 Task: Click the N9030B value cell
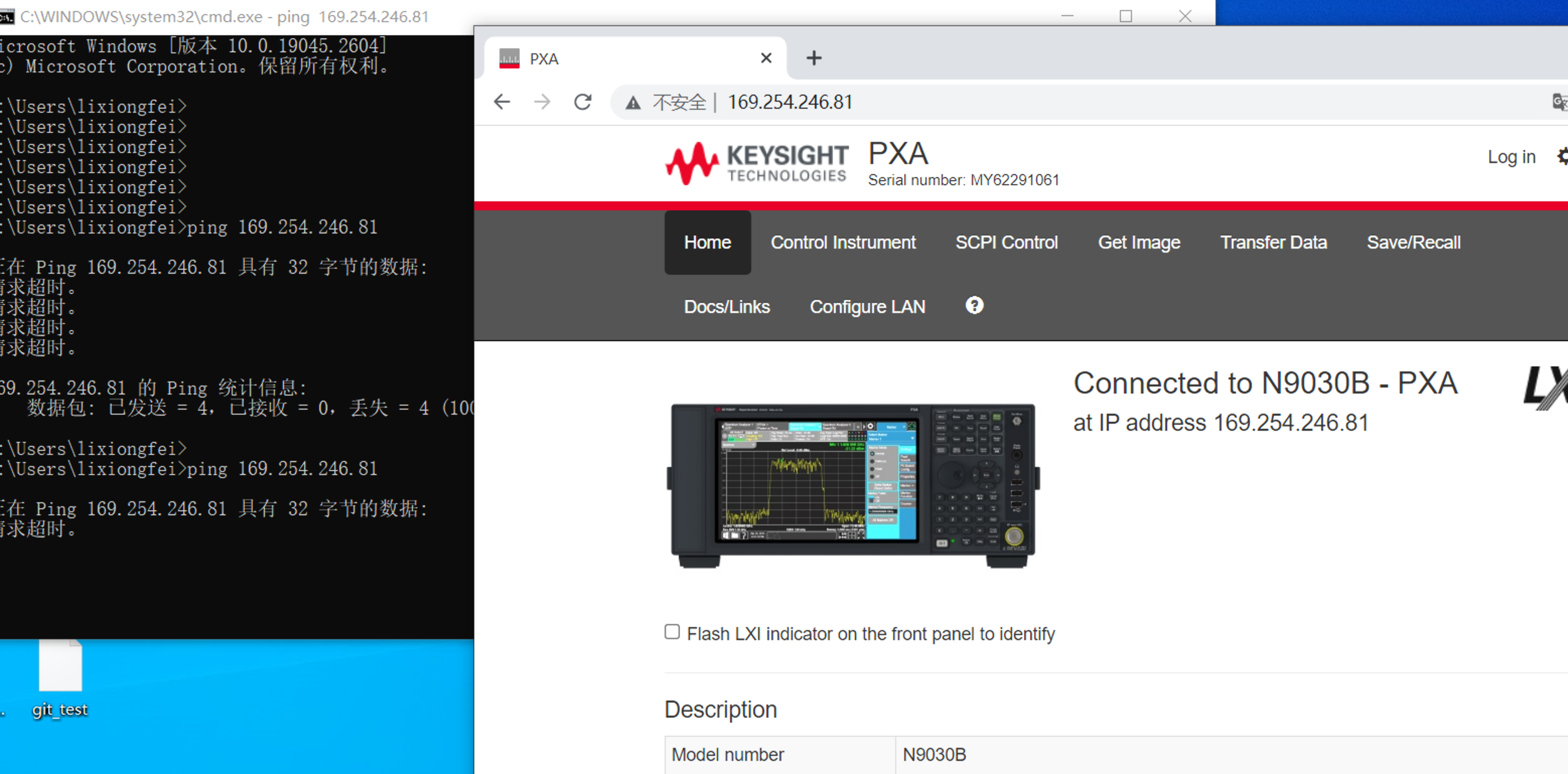(1232, 754)
